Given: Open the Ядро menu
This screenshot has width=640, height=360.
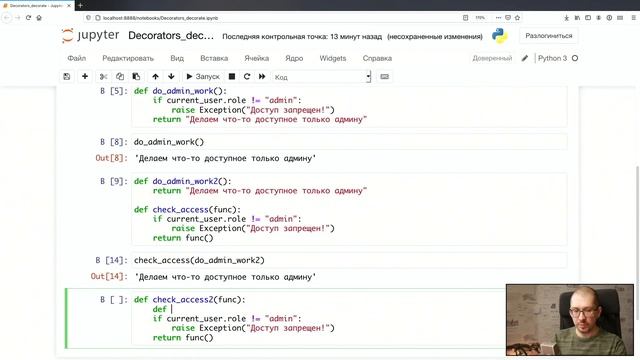Looking at the screenshot, I should [294, 58].
